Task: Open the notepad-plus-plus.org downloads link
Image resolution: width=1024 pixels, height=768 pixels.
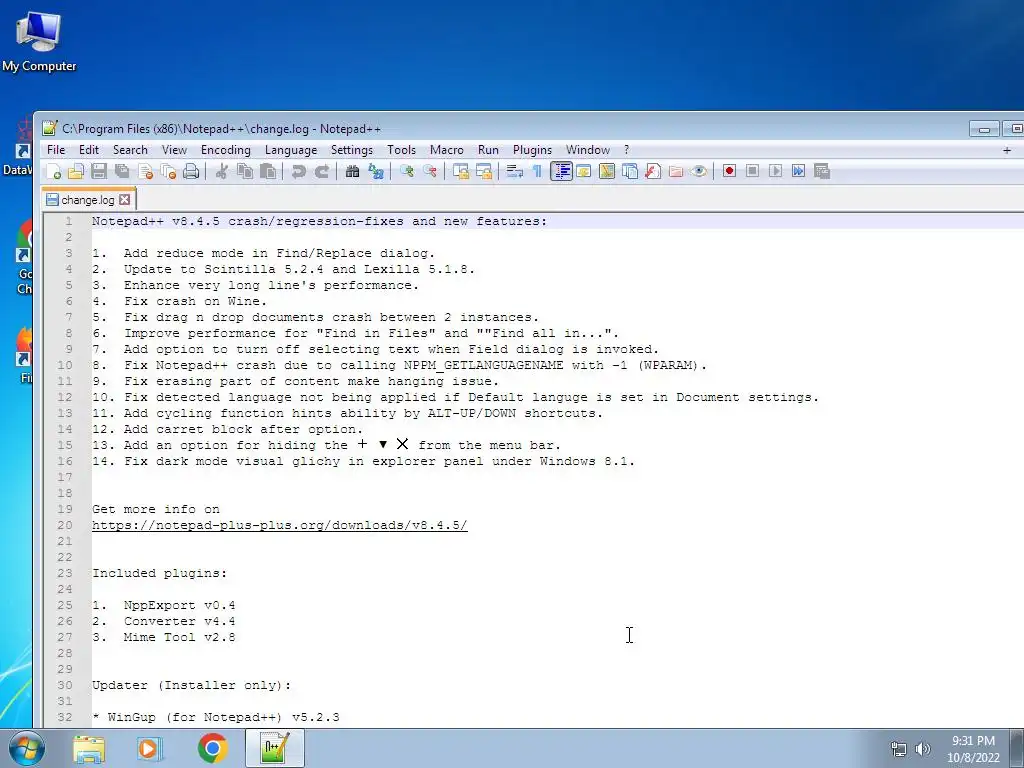Action: [x=280, y=525]
